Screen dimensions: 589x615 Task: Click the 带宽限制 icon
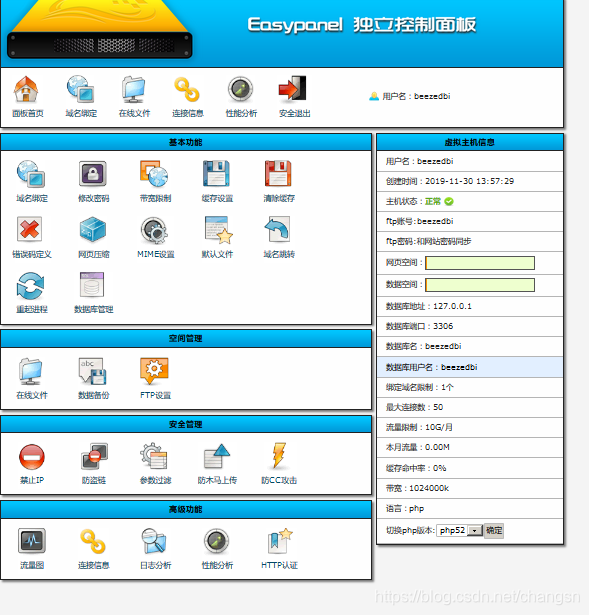click(x=155, y=174)
